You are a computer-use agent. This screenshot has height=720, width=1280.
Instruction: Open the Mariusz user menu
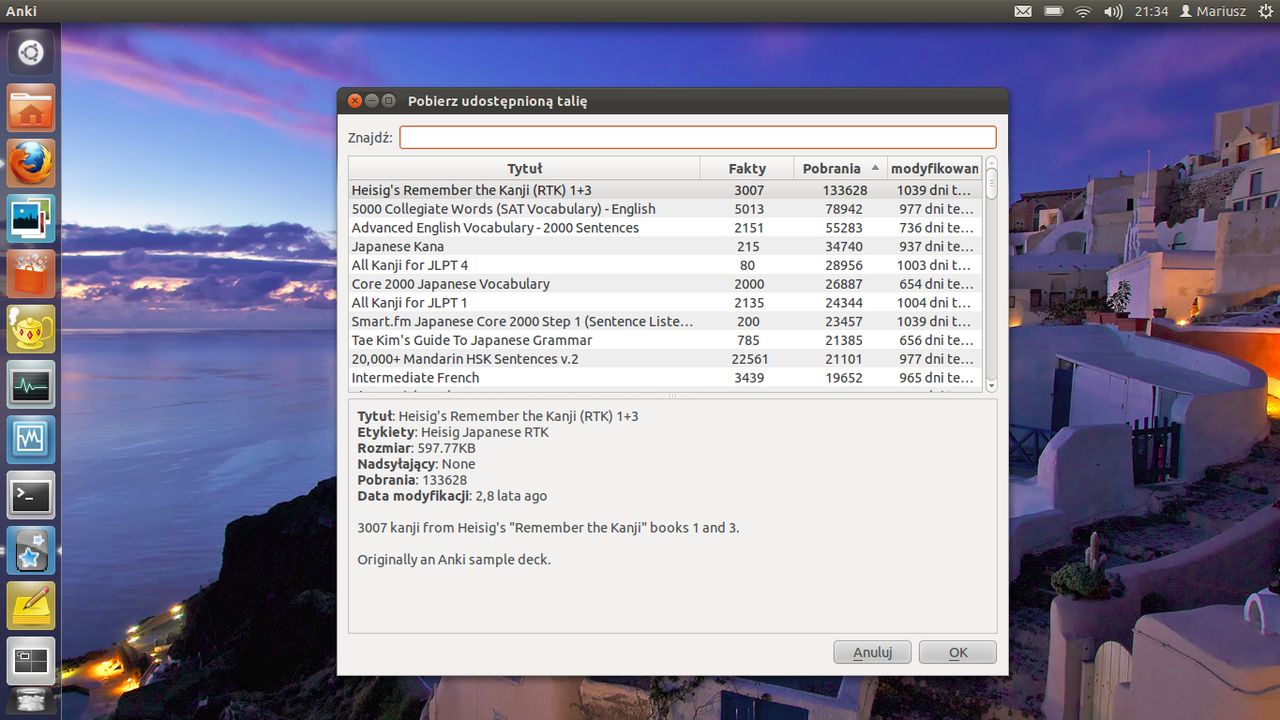click(1213, 11)
